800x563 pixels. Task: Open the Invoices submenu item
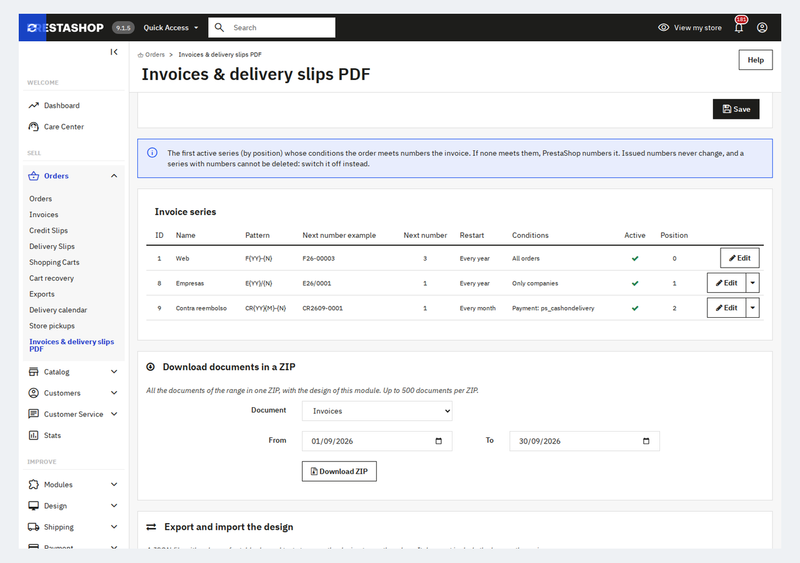point(44,215)
